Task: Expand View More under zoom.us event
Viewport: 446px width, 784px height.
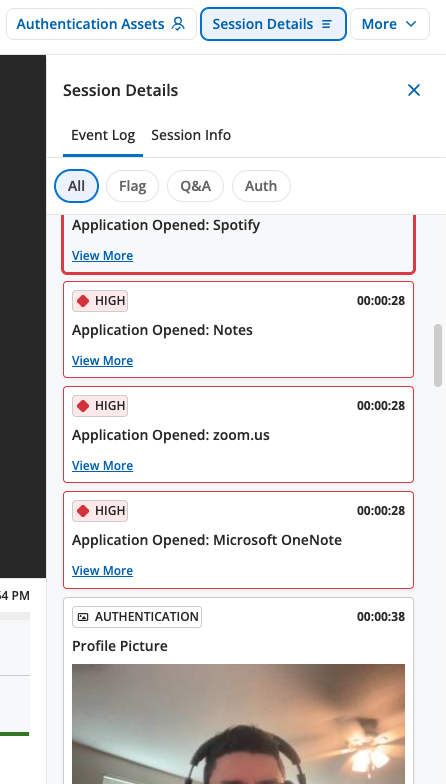Action: (102, 466)
